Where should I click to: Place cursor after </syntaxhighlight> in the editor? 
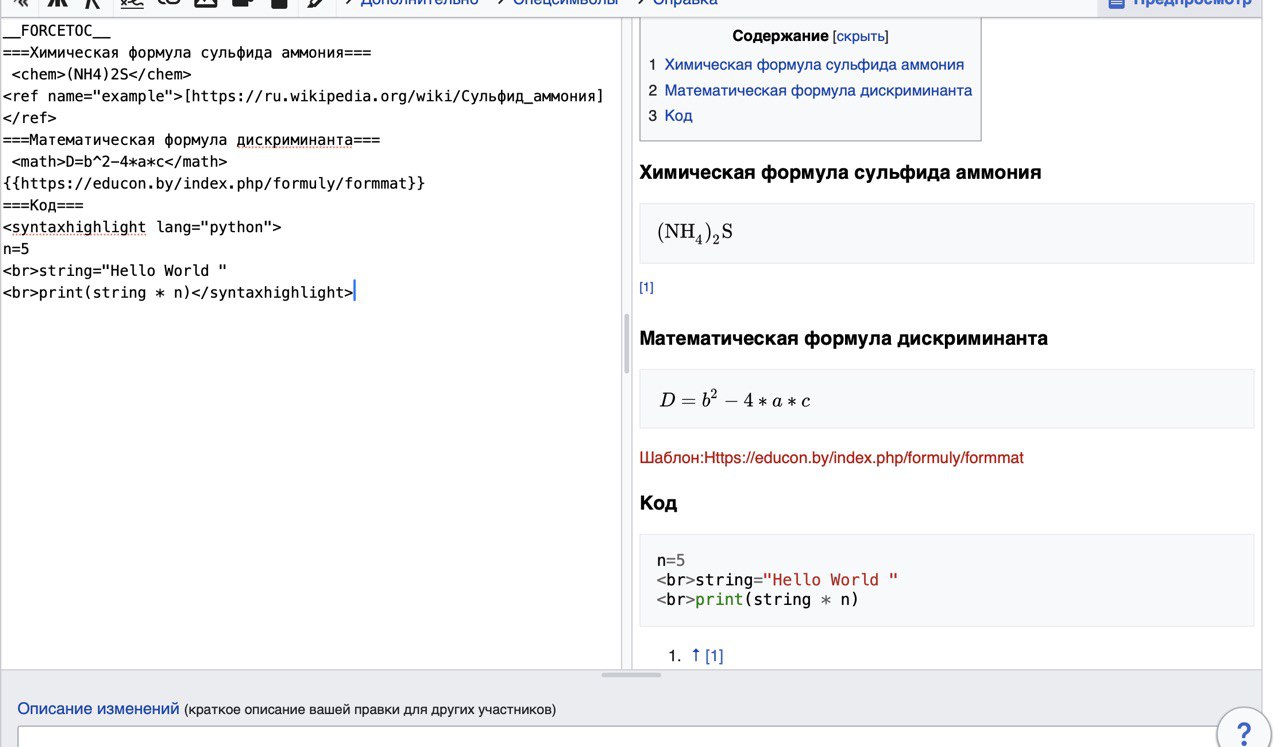[354, 292]
